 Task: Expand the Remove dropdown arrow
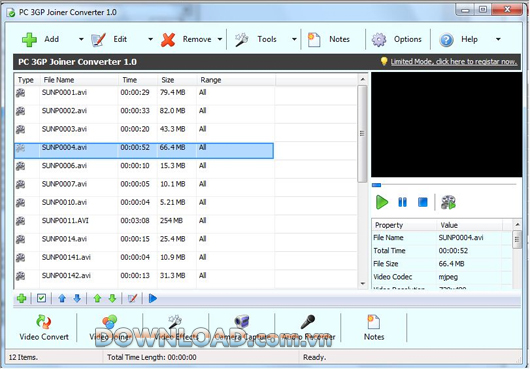point(220,39)
